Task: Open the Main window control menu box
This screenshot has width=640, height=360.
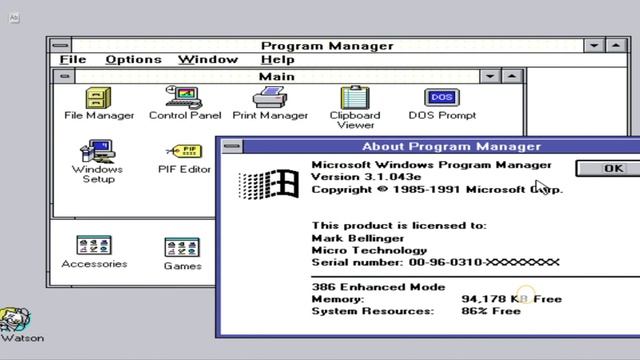Action: pos(64,76)
